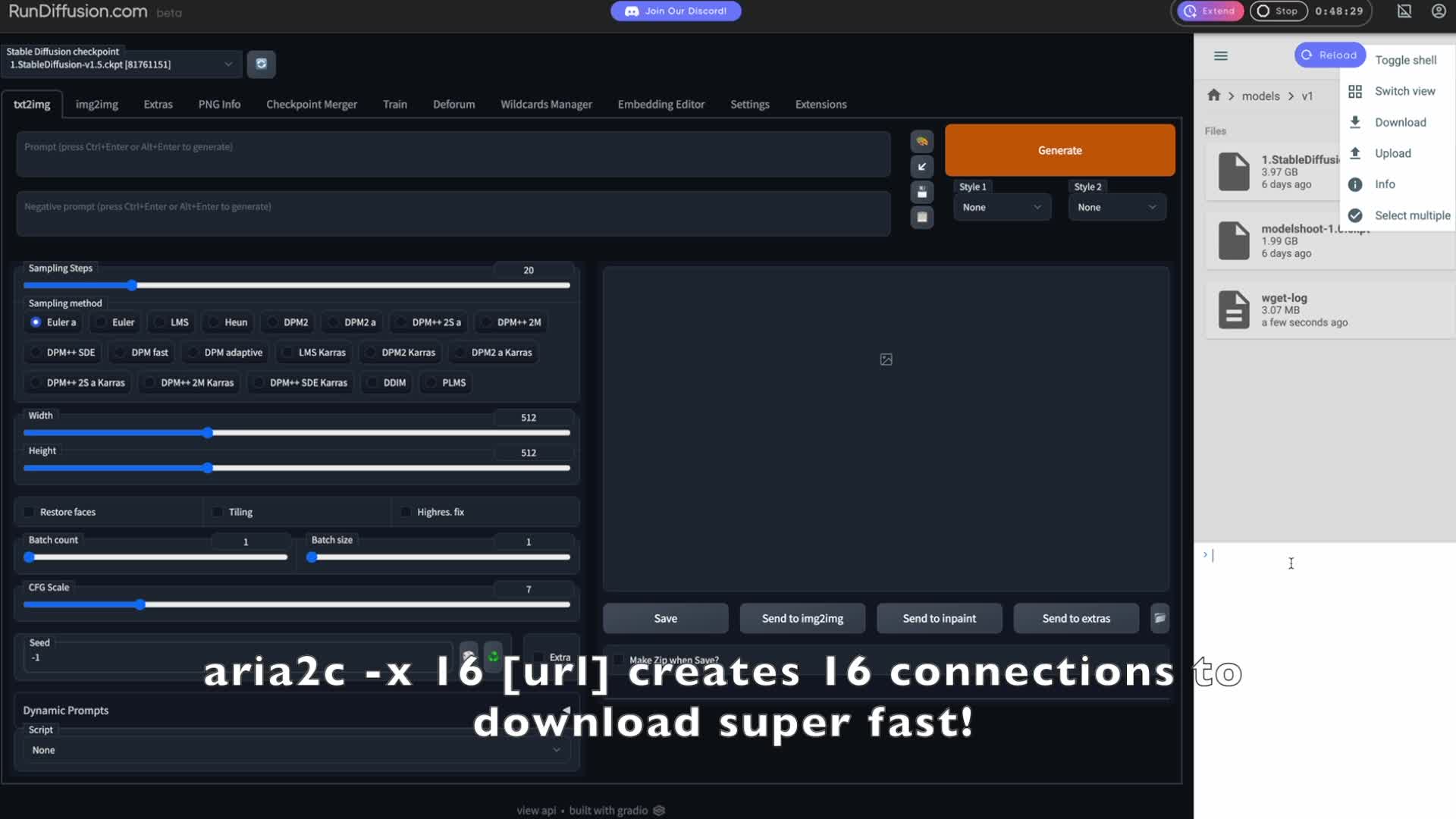Click the modelshoot file icon
The width and height of the screenshot is (1456, 819).
pos(1234,240)
